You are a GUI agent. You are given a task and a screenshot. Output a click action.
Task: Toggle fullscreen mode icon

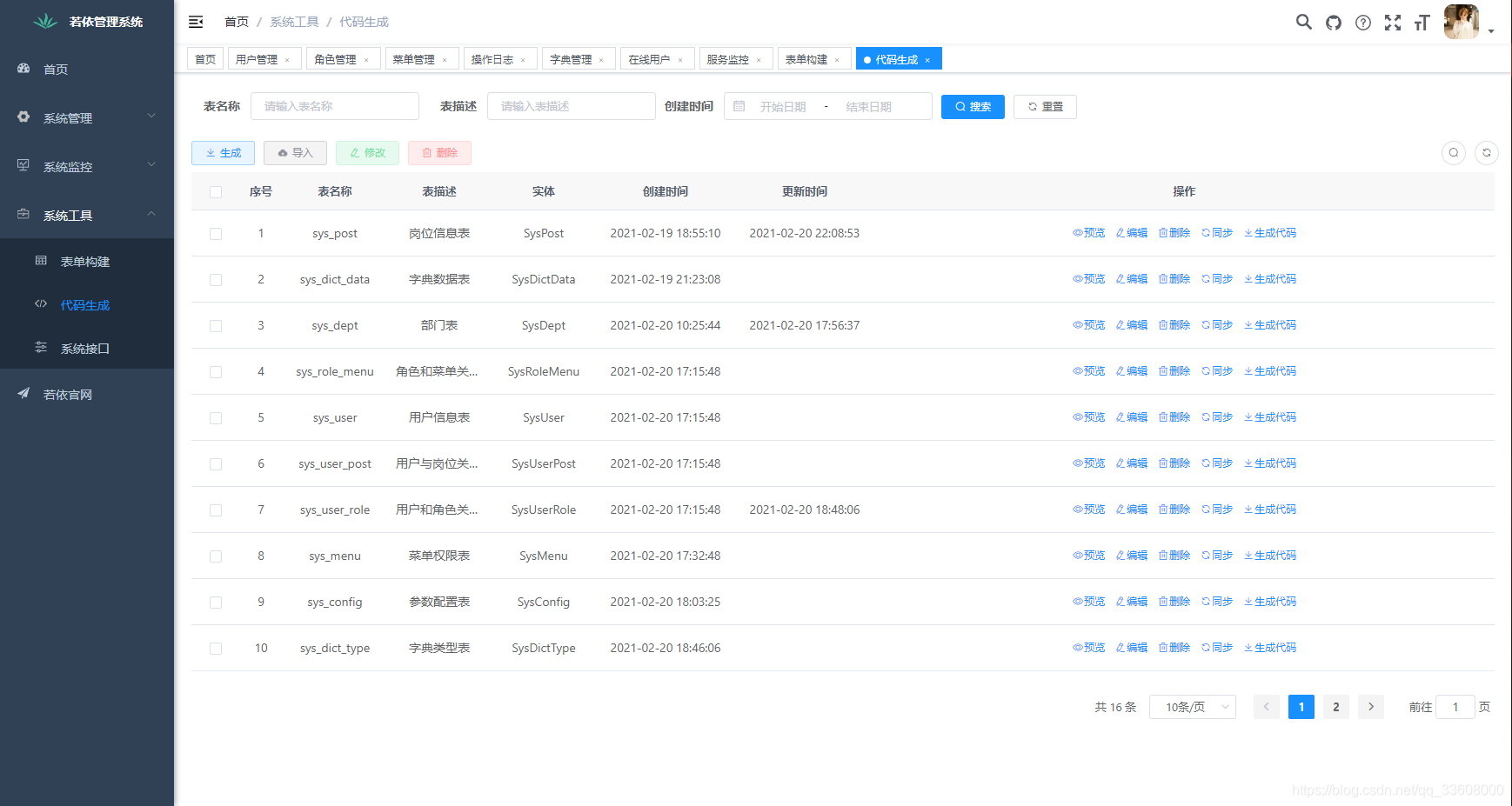tap(1393, 23)
